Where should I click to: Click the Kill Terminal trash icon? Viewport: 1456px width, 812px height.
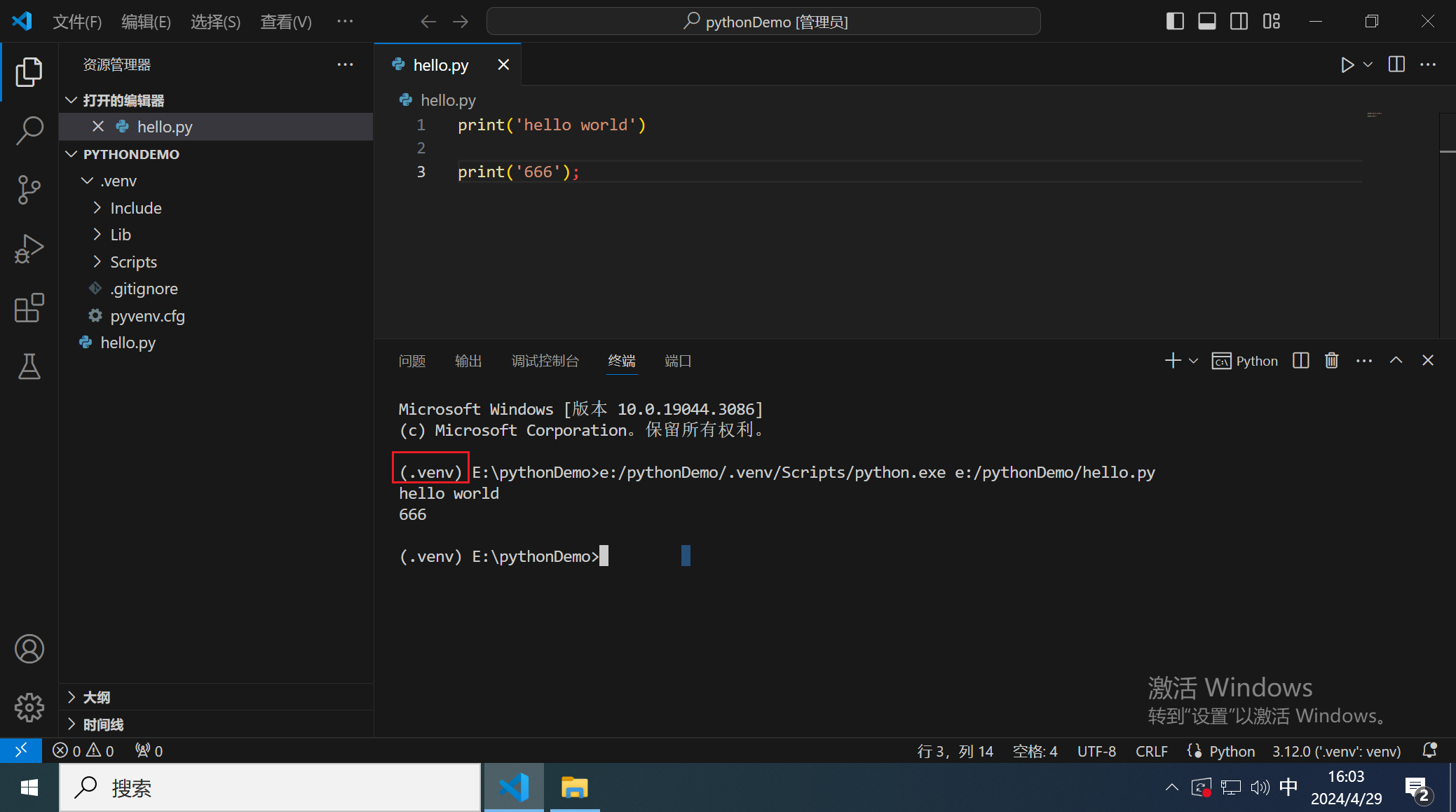[x=1331, y=361]
